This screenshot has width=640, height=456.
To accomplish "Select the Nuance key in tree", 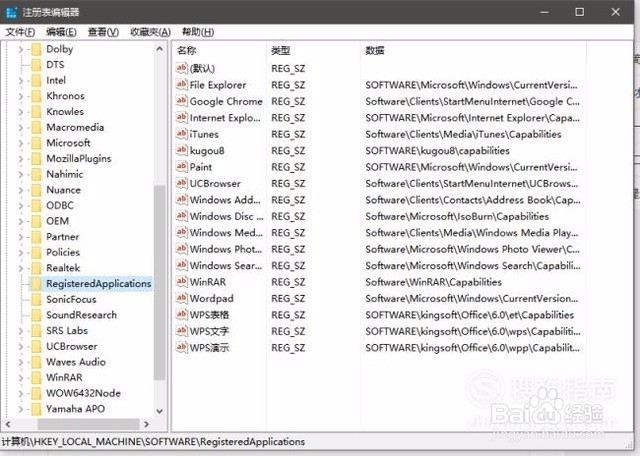I will pos(63,190).
